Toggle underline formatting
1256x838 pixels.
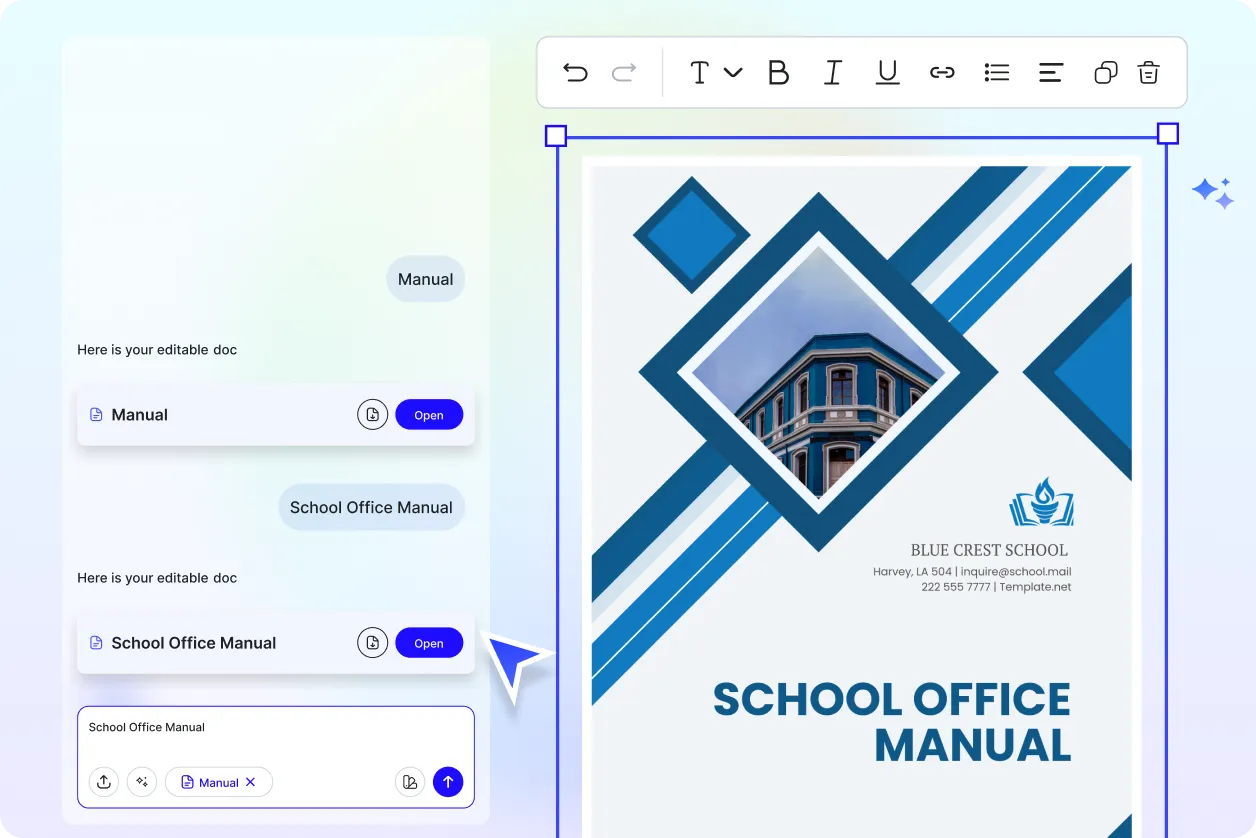[887, 72]
